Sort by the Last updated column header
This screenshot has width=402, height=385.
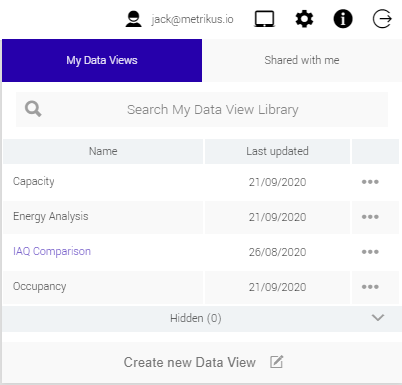[x=277, y=151]
